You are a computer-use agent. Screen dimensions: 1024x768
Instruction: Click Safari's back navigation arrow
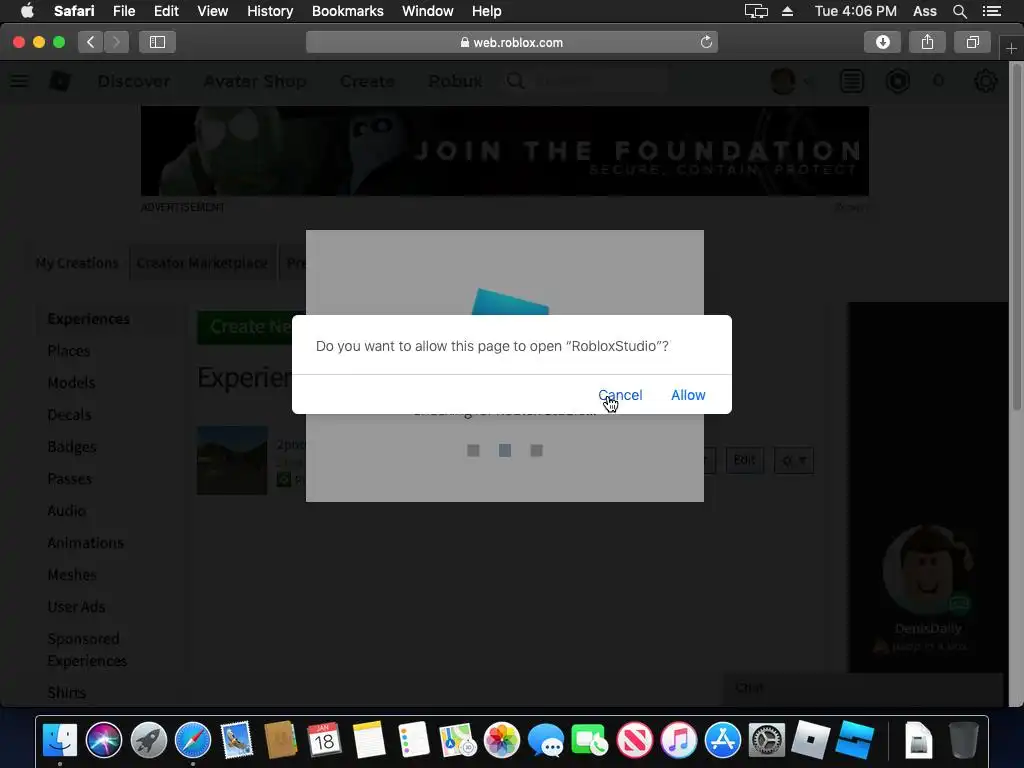(91, 42)
